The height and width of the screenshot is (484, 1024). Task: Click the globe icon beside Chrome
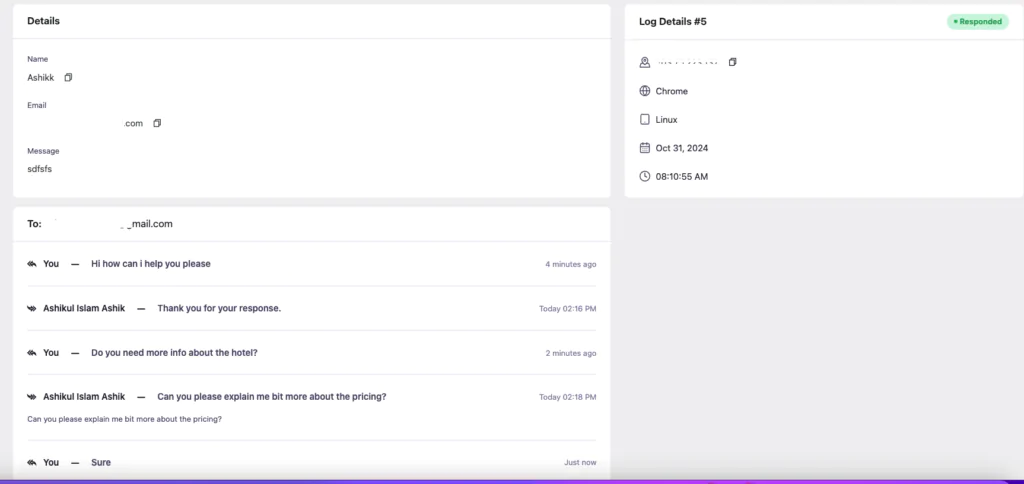(x=645, y=91)
